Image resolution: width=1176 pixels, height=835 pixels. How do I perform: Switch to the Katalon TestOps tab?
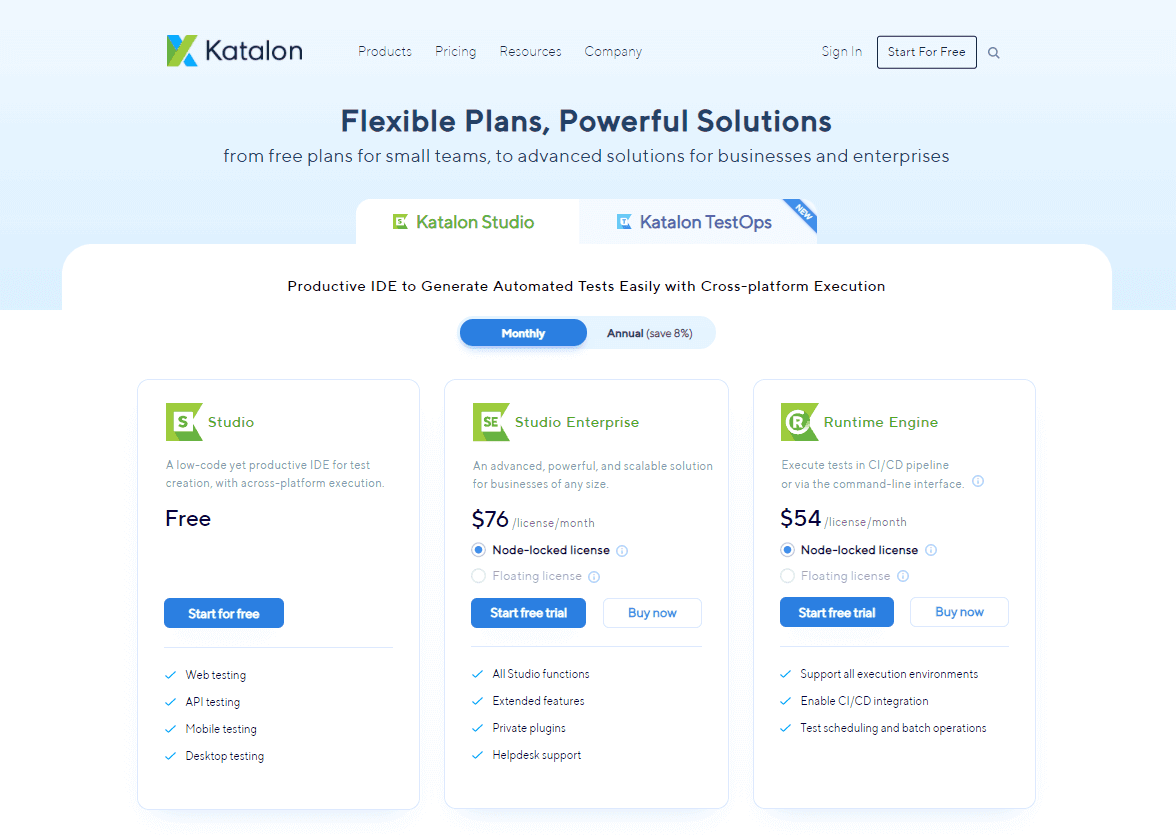pos(696,222)
